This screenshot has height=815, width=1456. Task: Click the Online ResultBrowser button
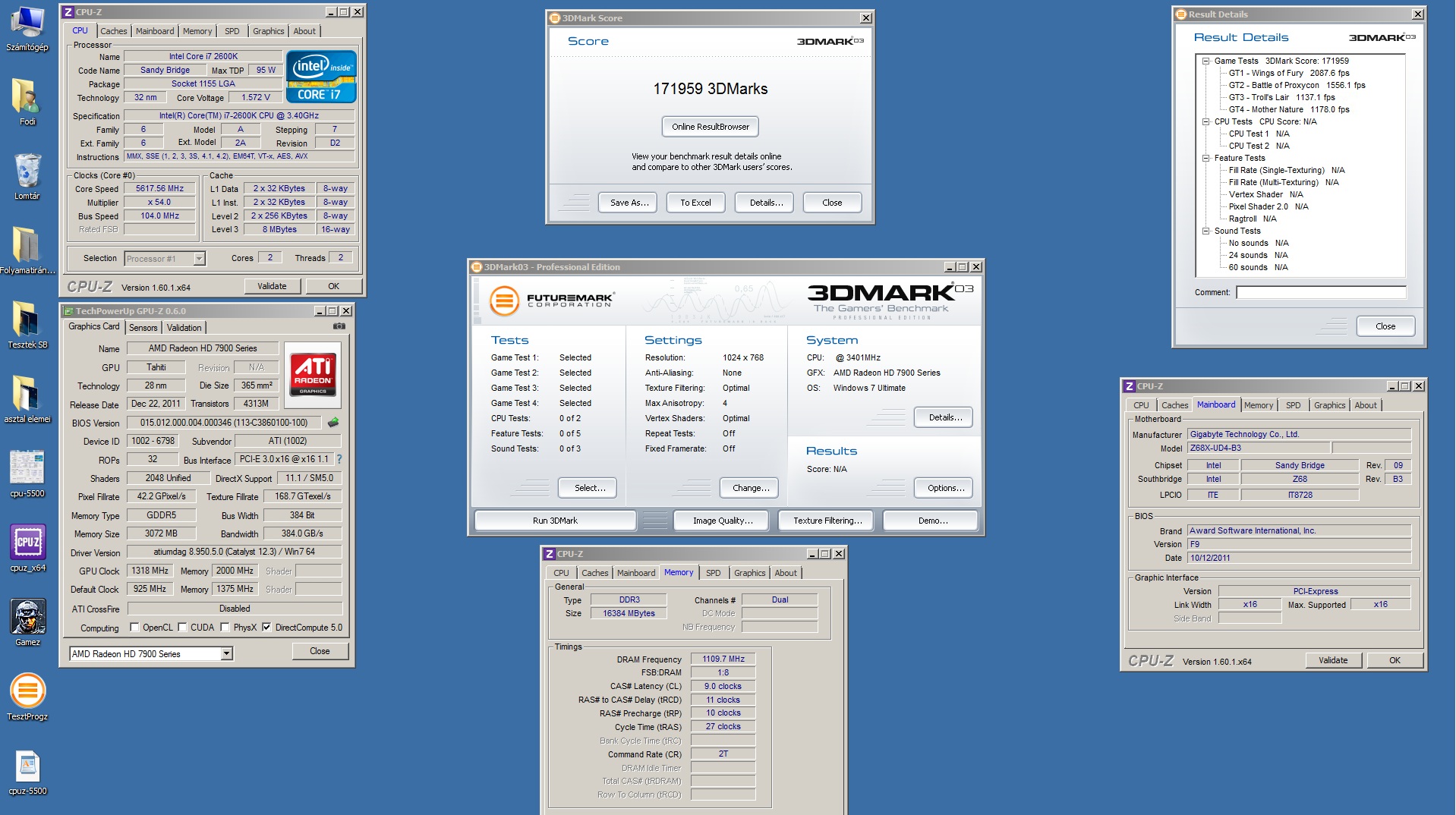tap(711, 127)
